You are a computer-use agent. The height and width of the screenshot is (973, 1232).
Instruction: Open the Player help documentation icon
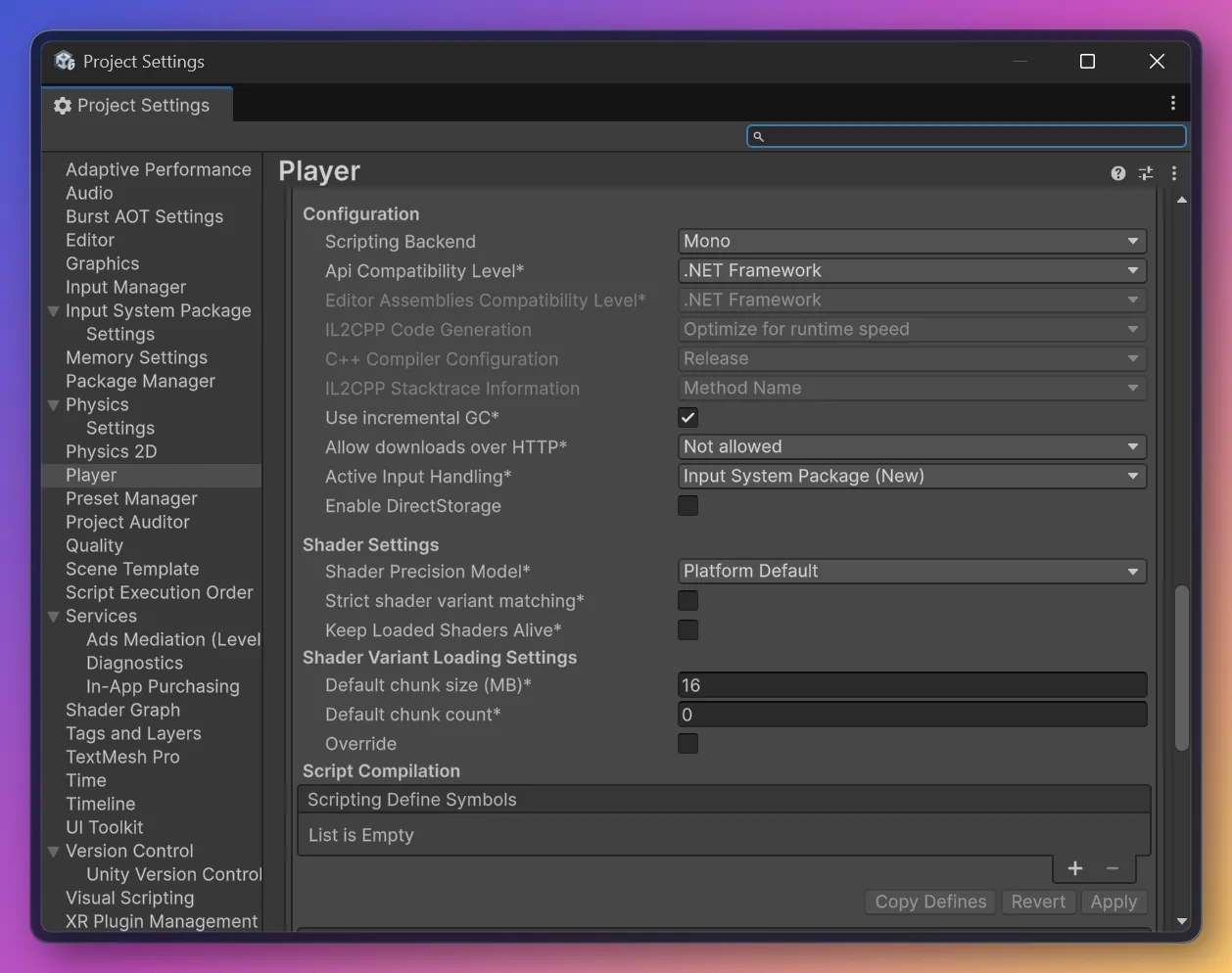(1118, 173)
